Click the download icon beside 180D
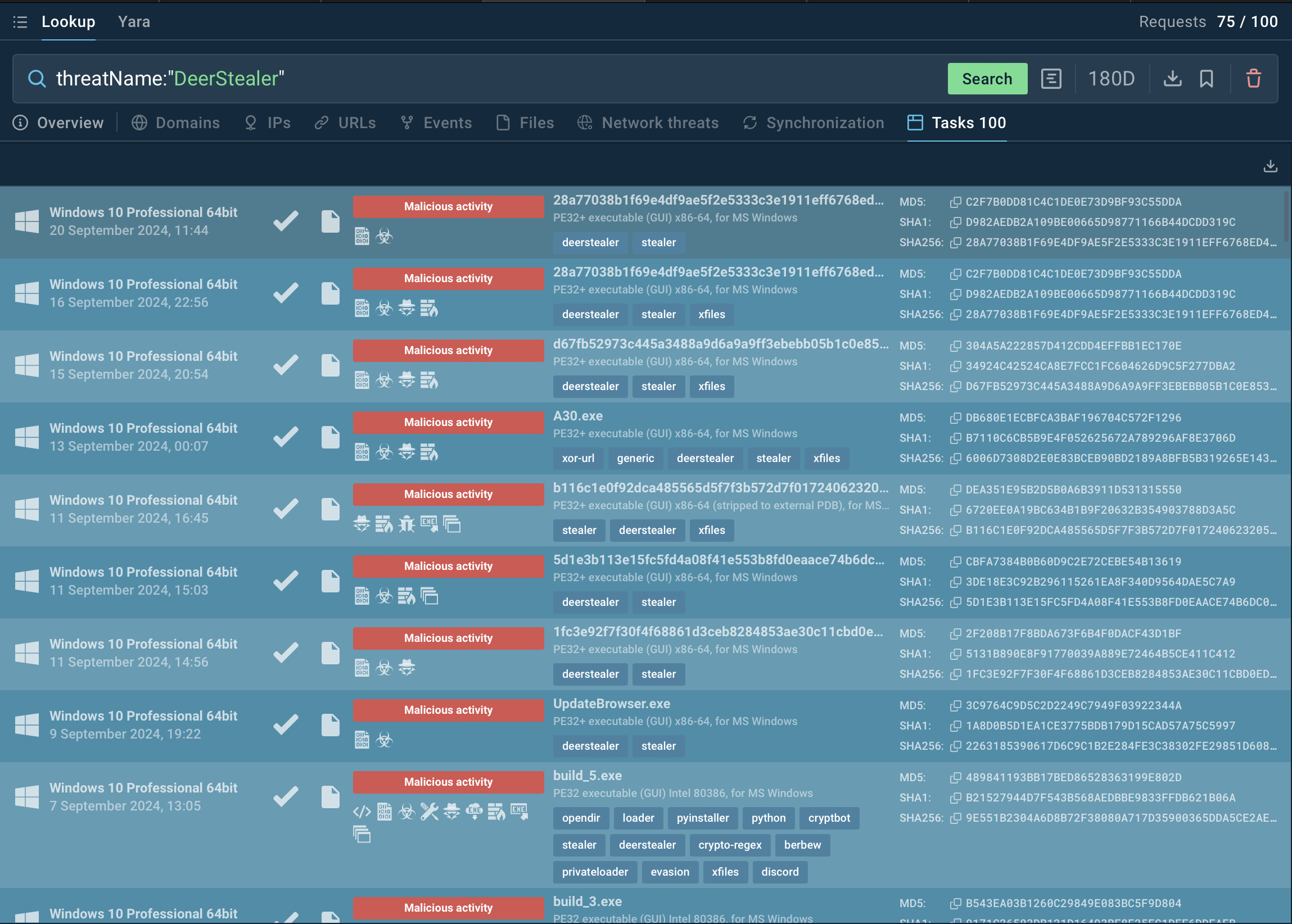Viewport: 1292px width, 924px height. pyautogui.click(x=1172, y=79)
